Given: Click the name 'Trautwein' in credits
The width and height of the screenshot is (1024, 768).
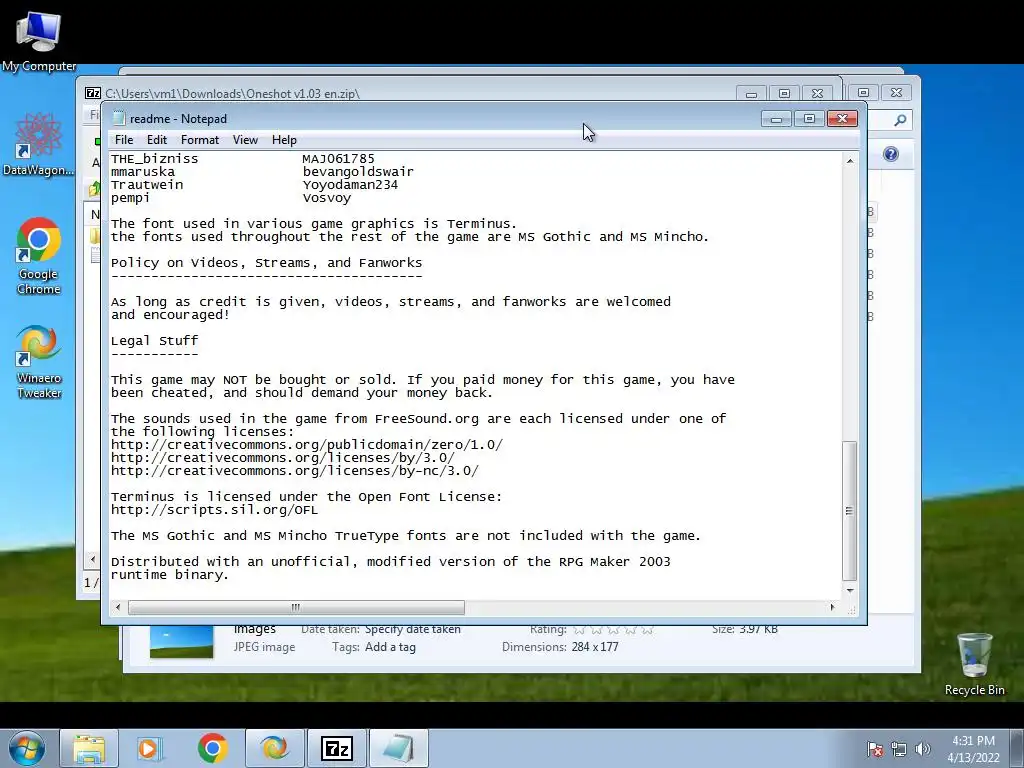Looking at the screenshot, I should [147, 185].
